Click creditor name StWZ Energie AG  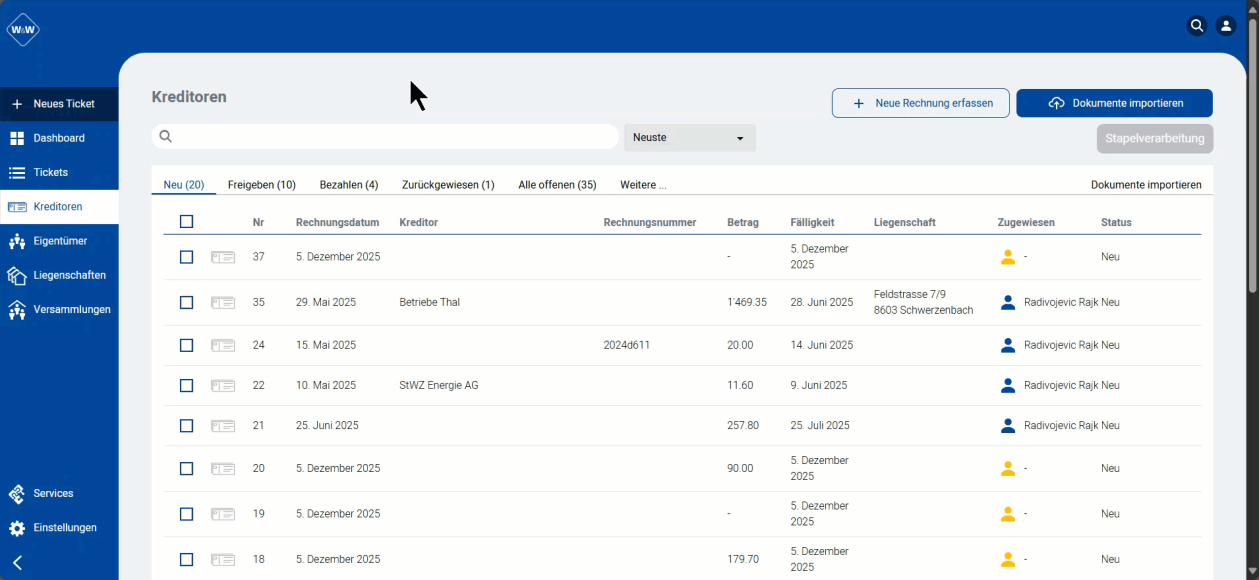point(439,385)
